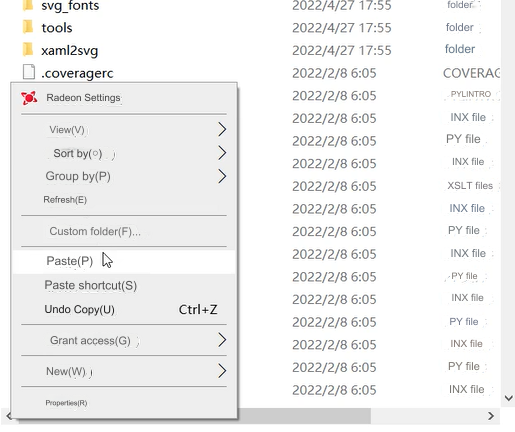Select the svg_fonts folder icon
This screenshot has height=432, width=515.
tap(28, 5)
